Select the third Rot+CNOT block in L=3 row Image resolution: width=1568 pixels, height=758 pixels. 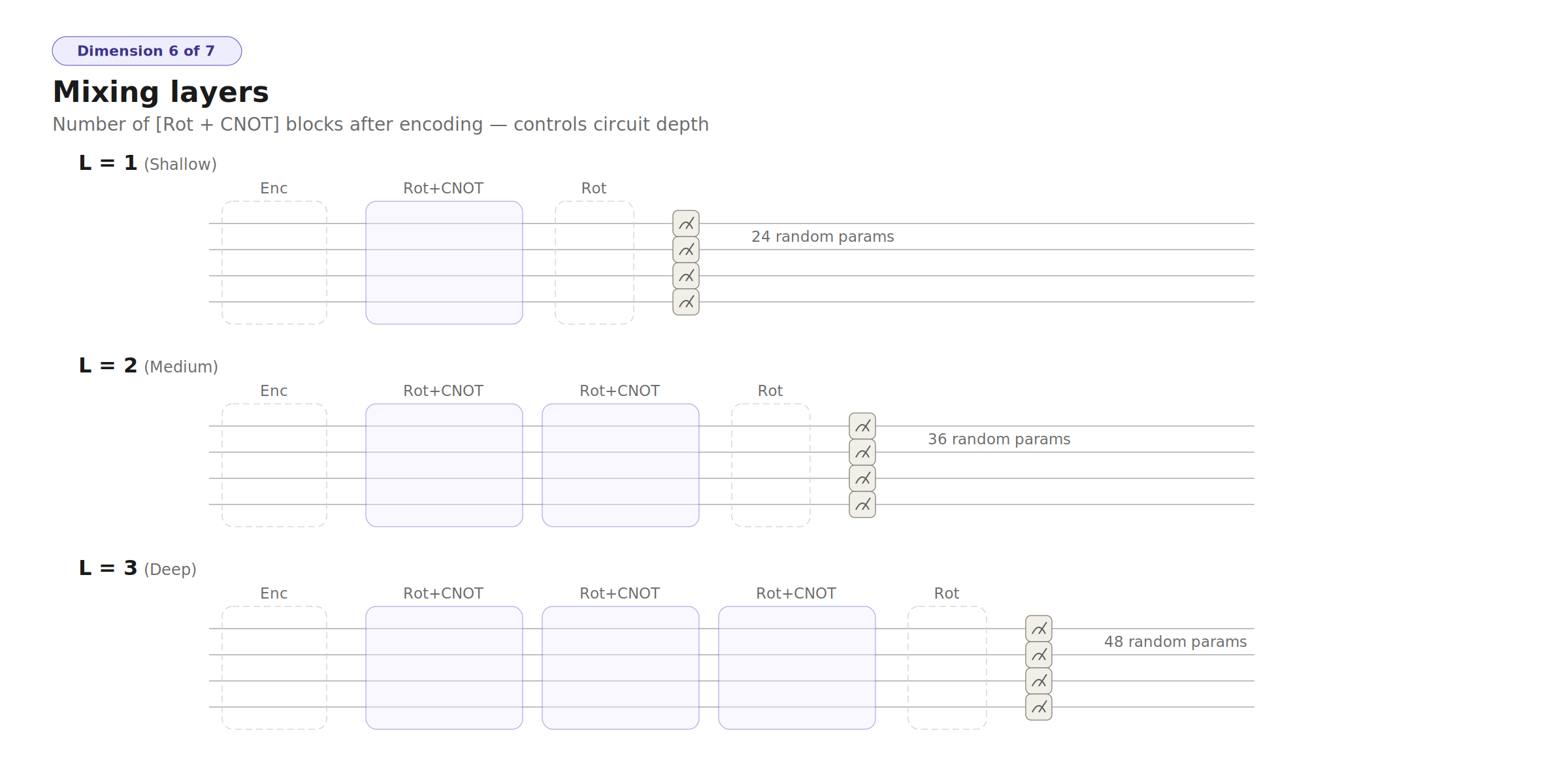797,668
